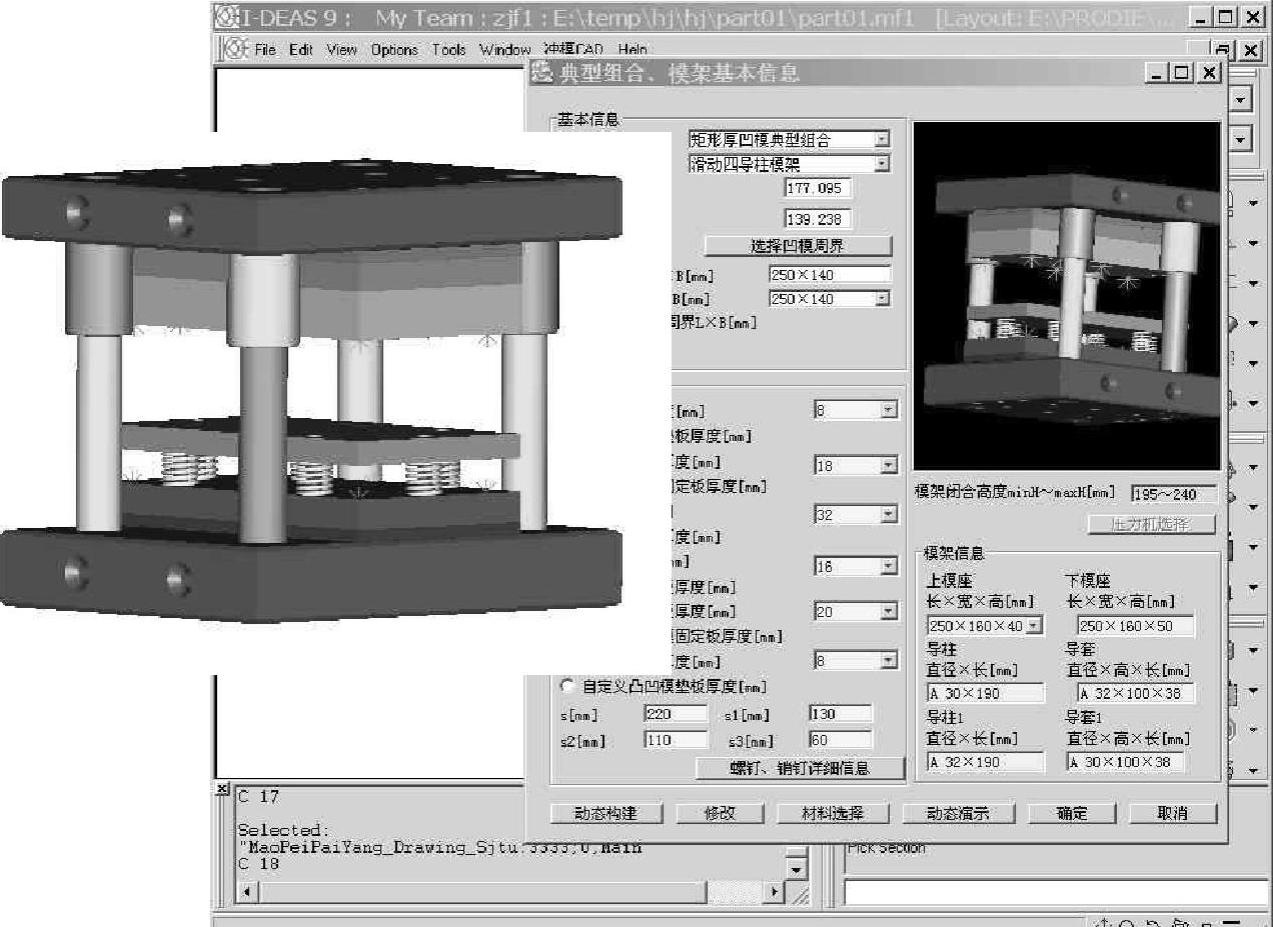
Task: Click the 下模座 250×160×50 field
Action: (1137, 626)
